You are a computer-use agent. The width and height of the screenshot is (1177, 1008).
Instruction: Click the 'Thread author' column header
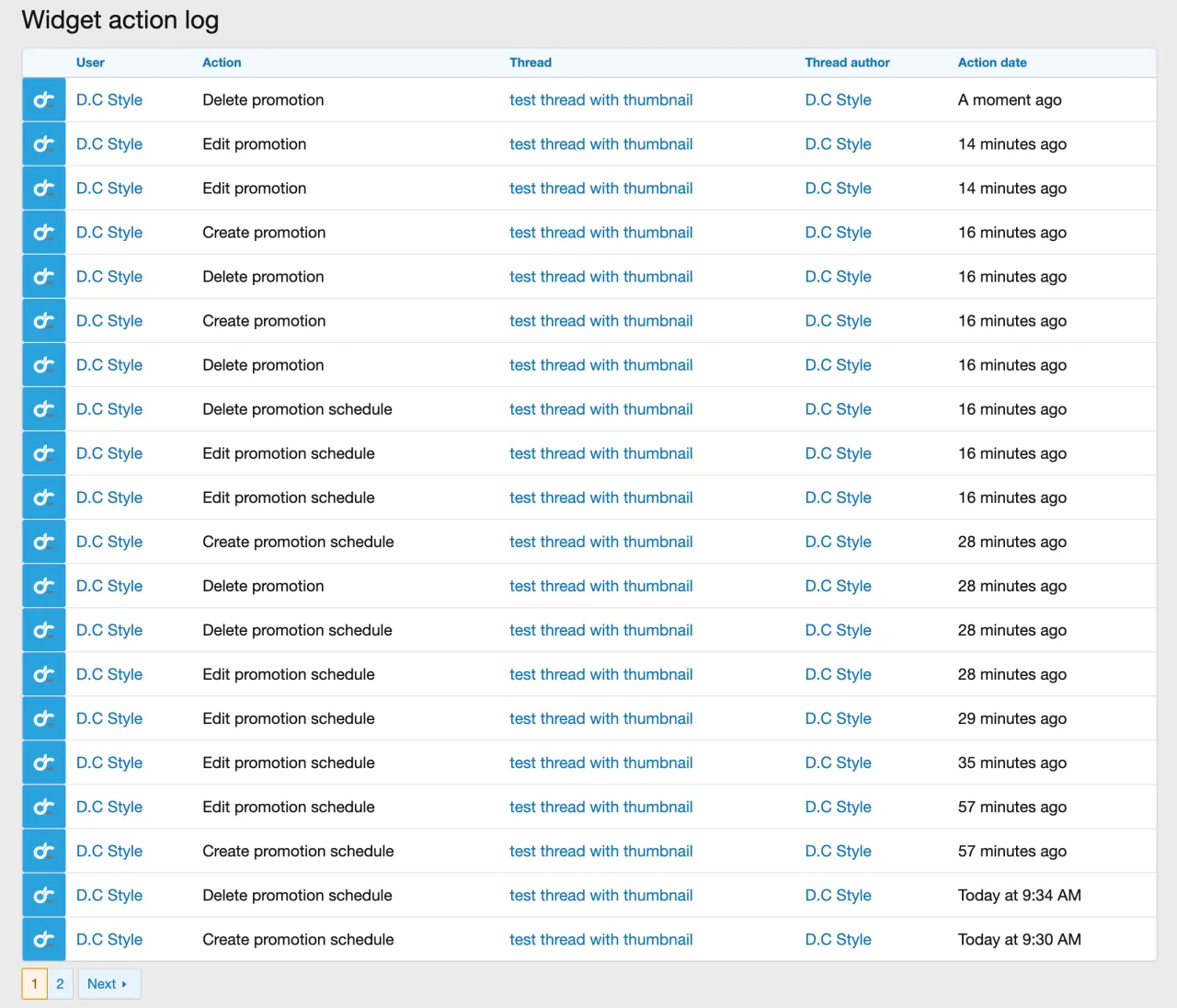pos(847,63)
